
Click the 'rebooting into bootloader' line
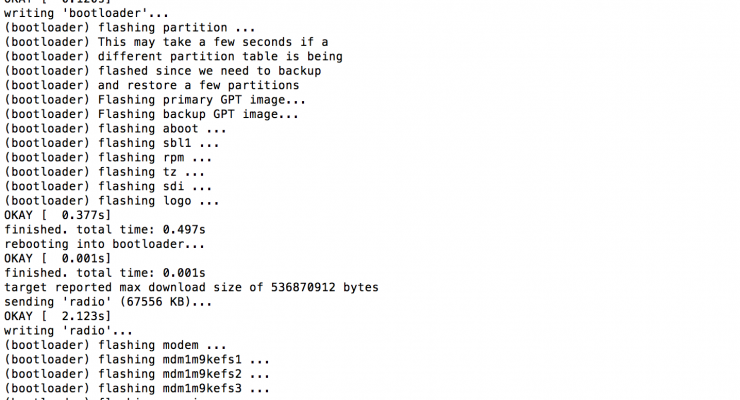point(104,244)
